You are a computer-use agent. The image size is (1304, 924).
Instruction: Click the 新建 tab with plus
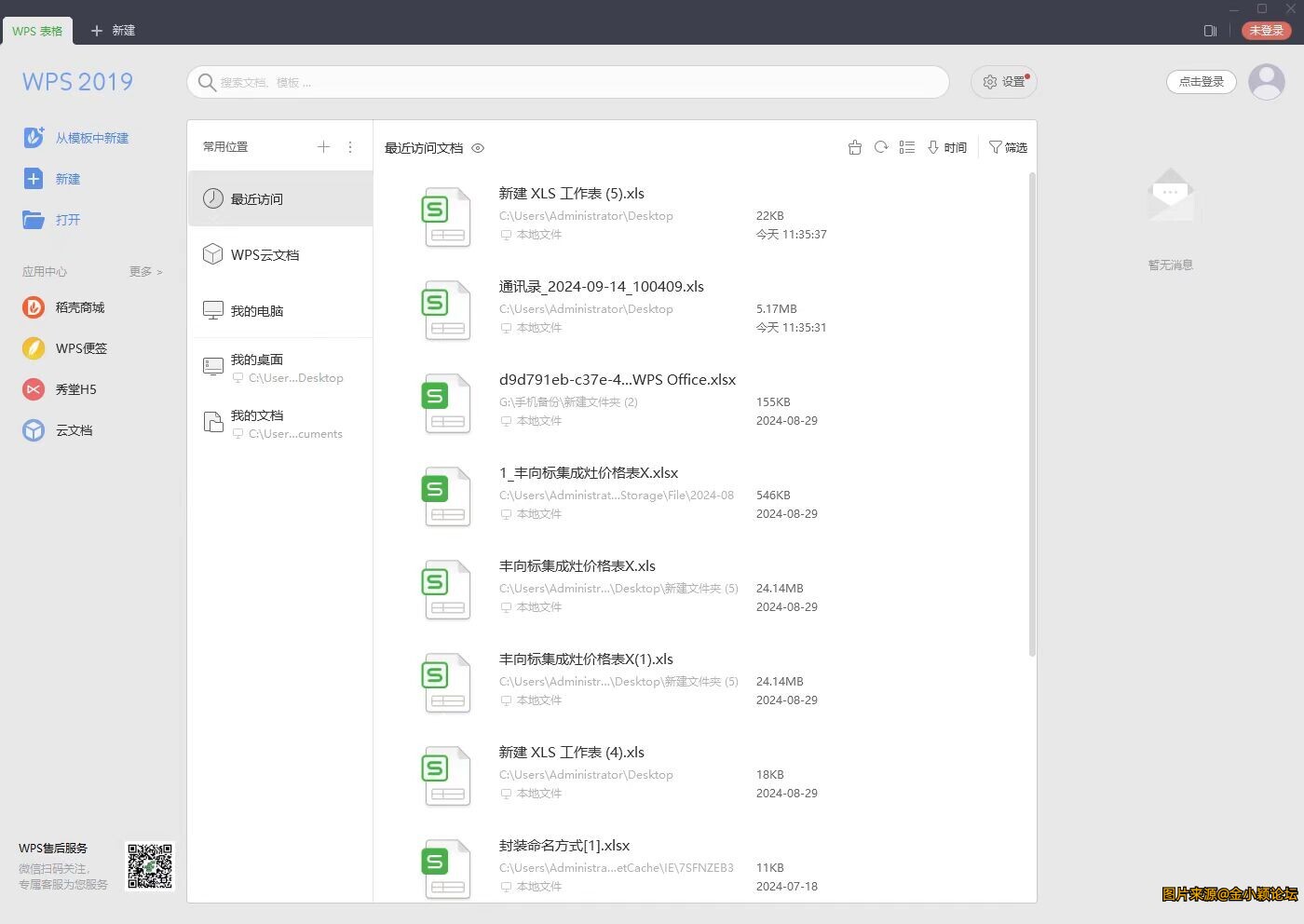tap(113, 31)
